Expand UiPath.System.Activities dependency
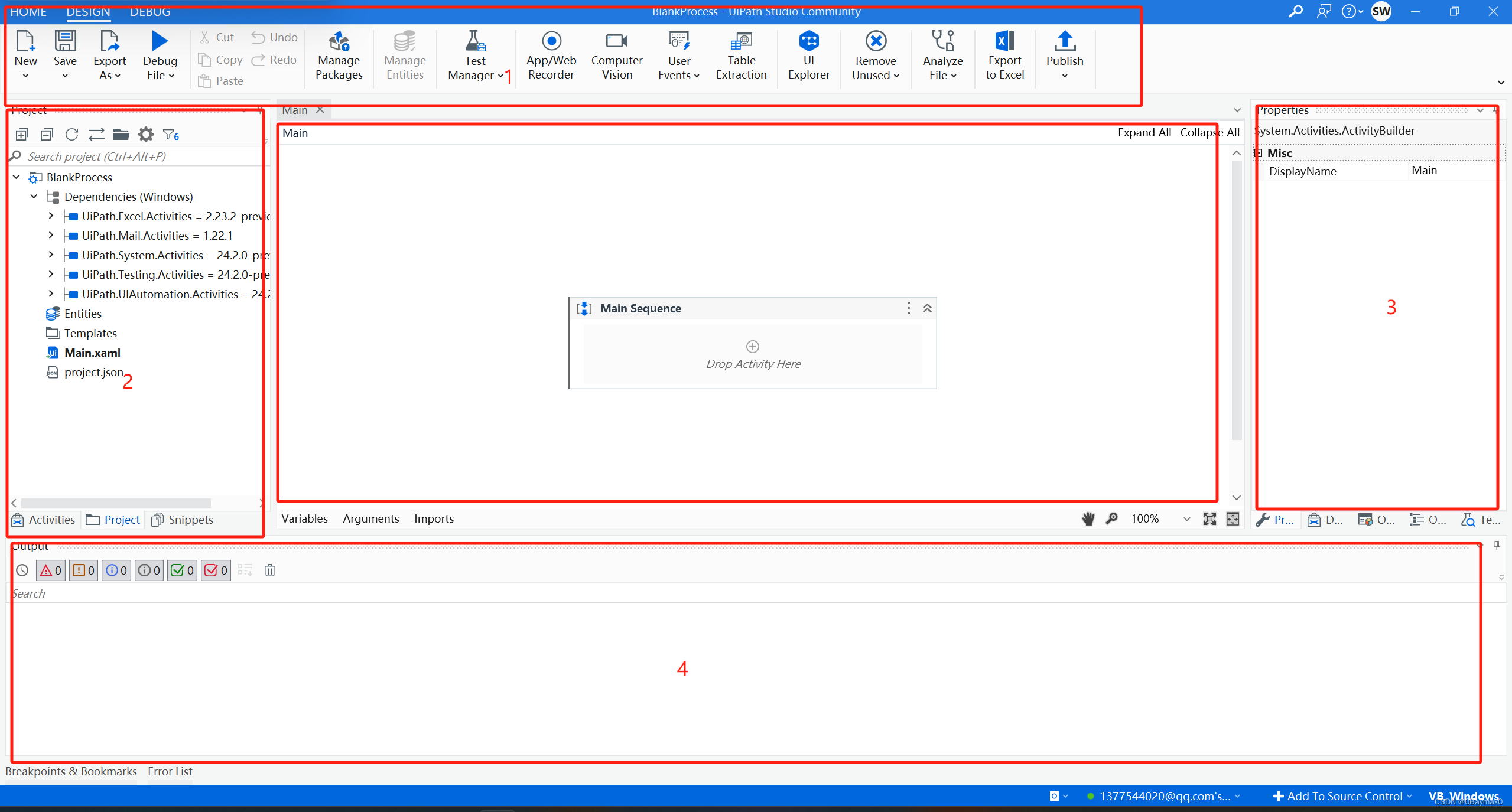1512x812 pixels. pos(51,255)
